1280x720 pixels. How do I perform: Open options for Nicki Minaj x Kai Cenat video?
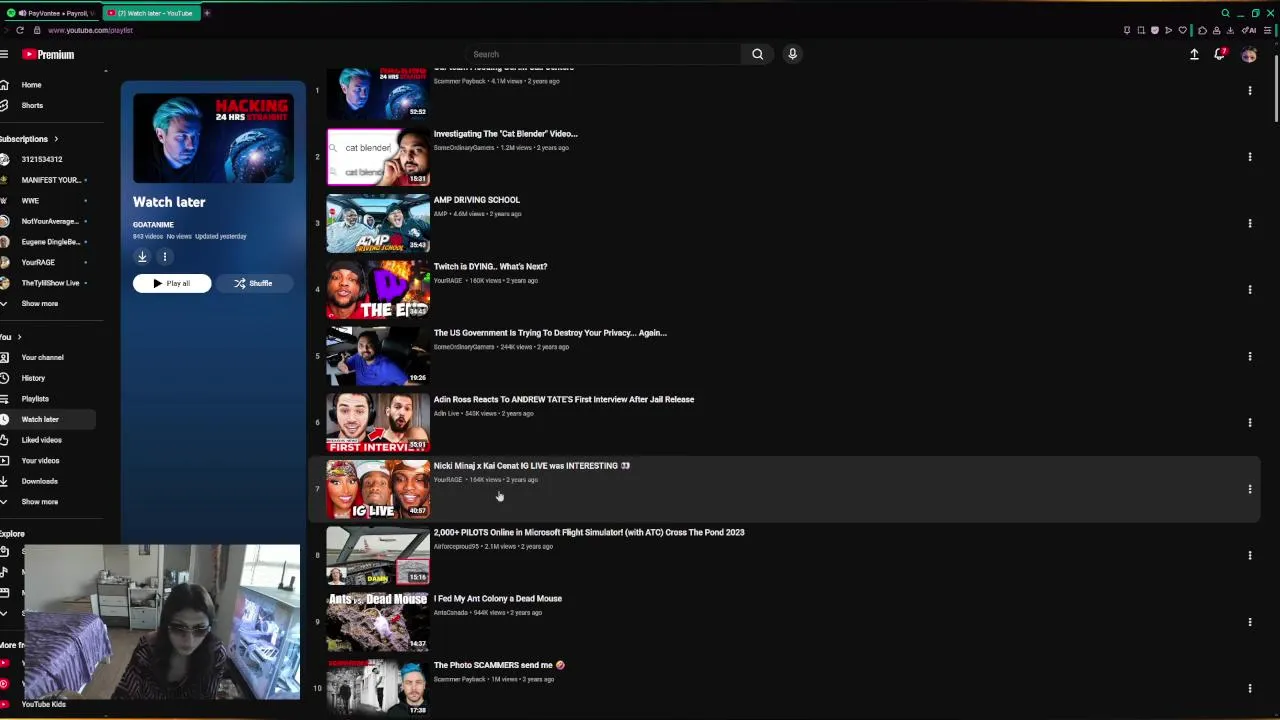[x=1249, y=489]
